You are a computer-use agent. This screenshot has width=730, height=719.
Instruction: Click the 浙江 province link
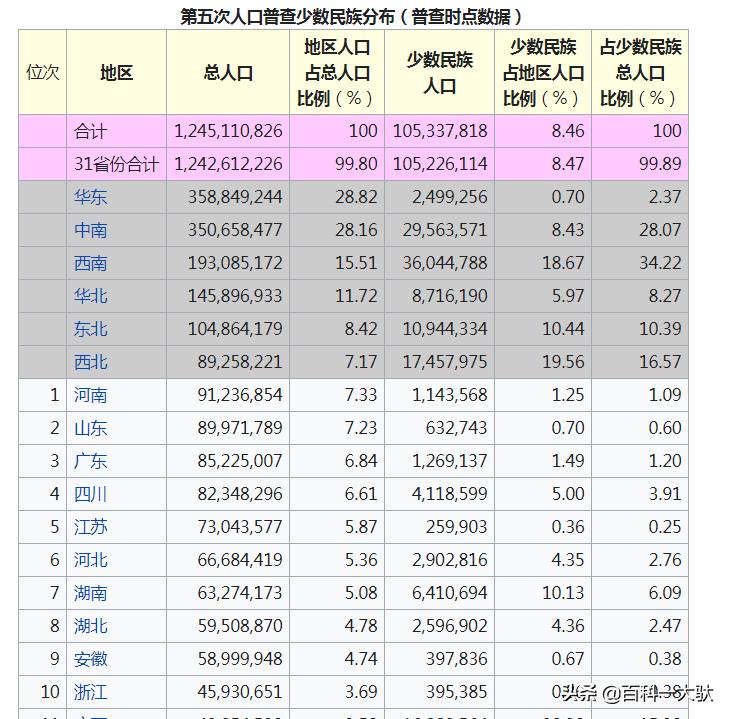point(91,692)
